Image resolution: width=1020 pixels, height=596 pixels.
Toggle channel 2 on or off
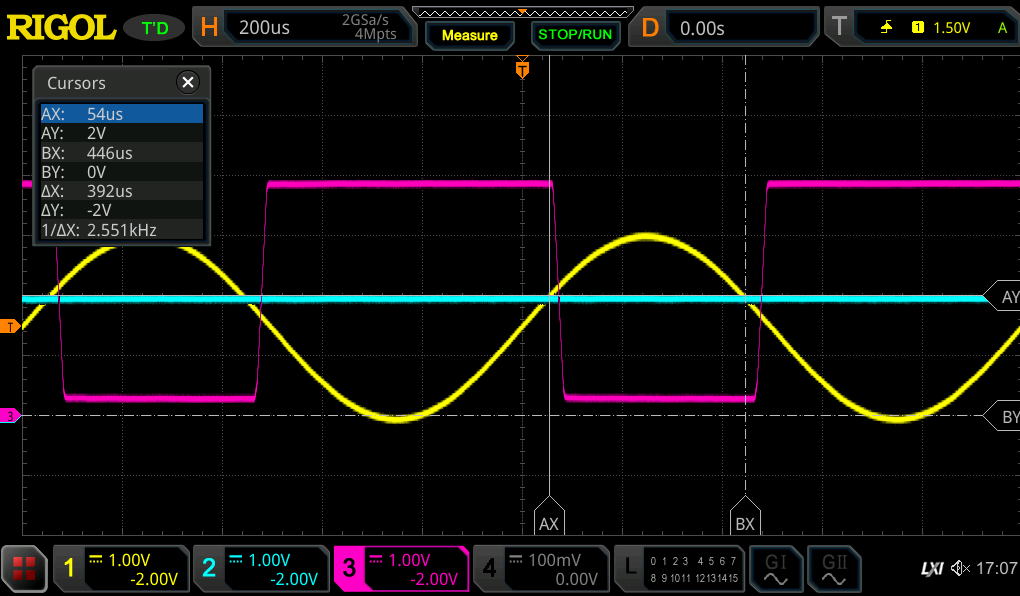point(209,568)
